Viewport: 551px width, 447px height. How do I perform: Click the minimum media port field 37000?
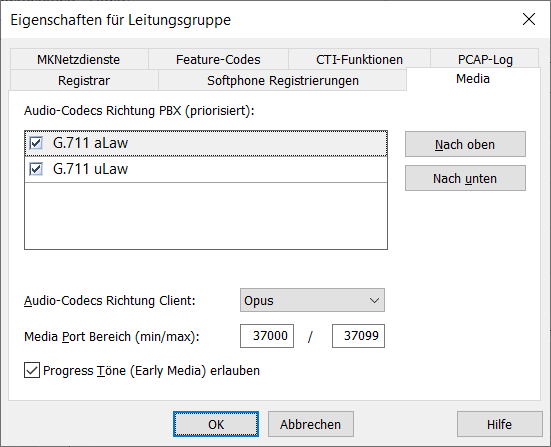click(267, 336)
